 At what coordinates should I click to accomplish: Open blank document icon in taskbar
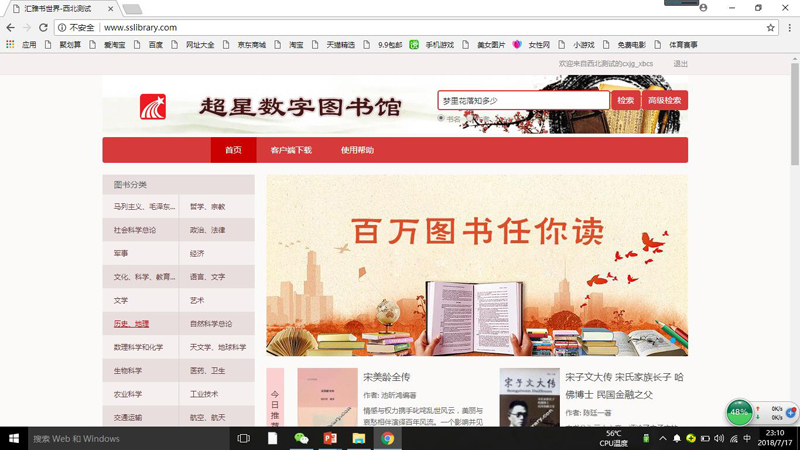point(273,438)
